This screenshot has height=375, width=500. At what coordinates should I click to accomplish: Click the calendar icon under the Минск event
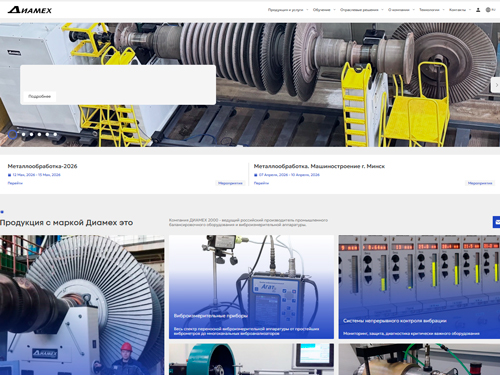pos(256,175)
